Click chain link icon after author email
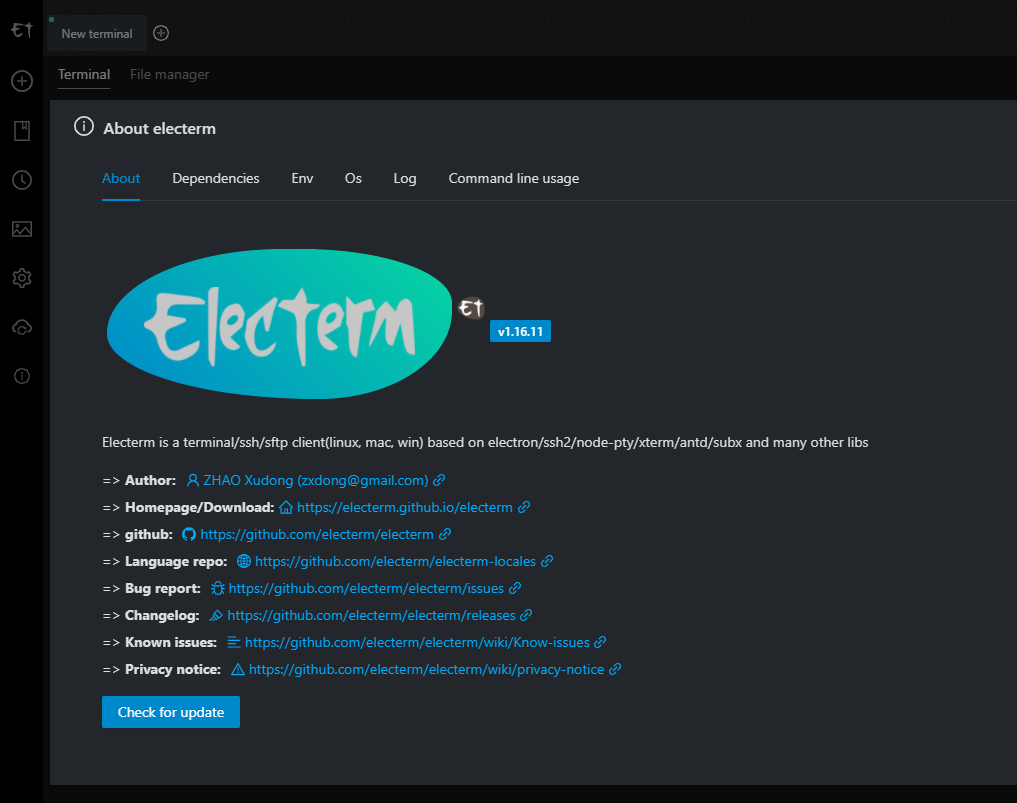The height and width of the screenshot is (803, 1017). pyautogui.click(x=439, y=480)
